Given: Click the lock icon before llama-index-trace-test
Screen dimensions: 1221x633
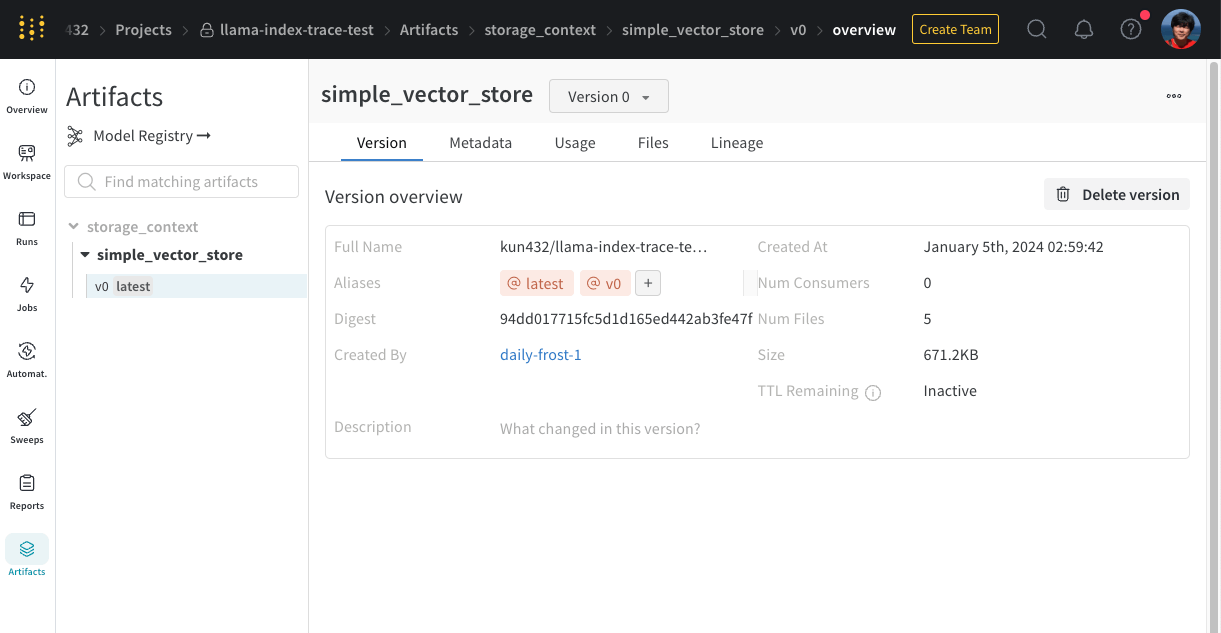Looking at the screenshot, I should [207, 30].
